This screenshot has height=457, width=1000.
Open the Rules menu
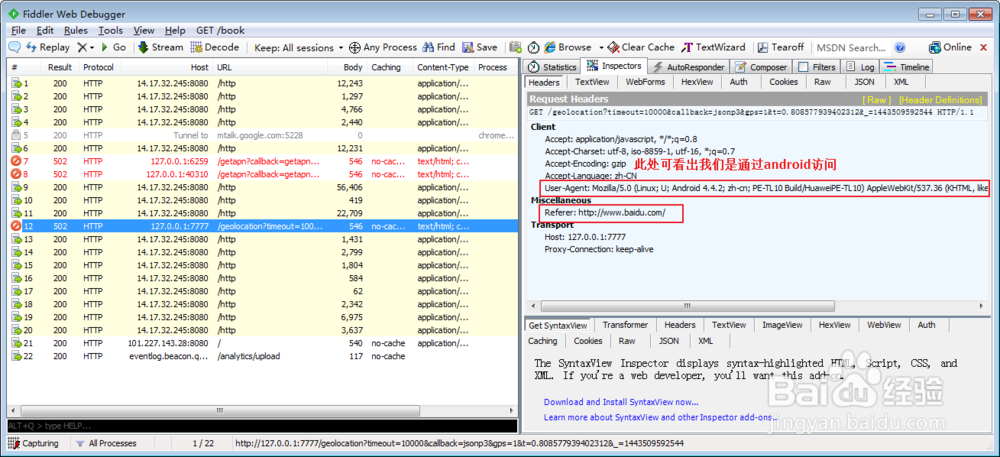(x=76, y=30)
